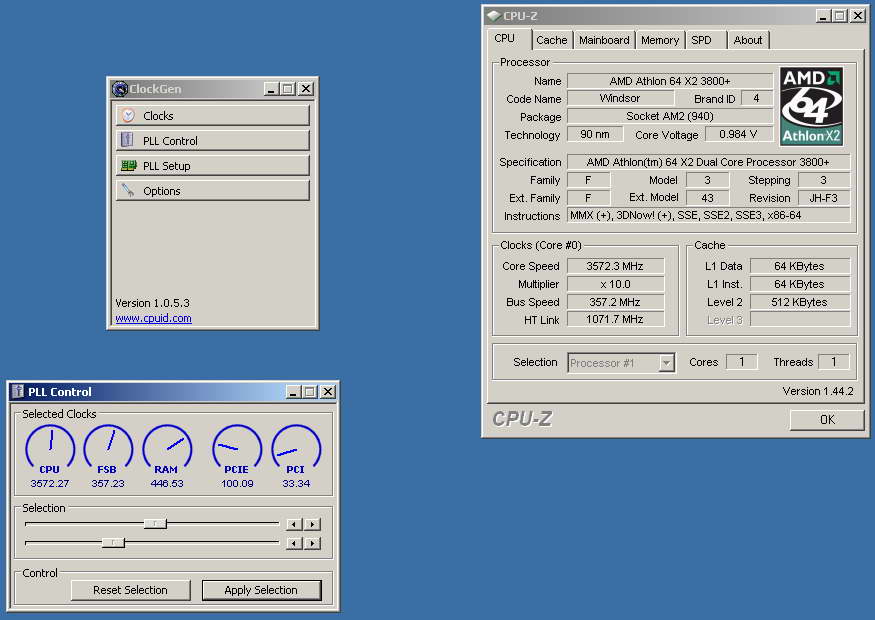Click the PLL Control button icon
Image resolution: width=875 pixels, height=620 pixels.
tap(127, 140)
